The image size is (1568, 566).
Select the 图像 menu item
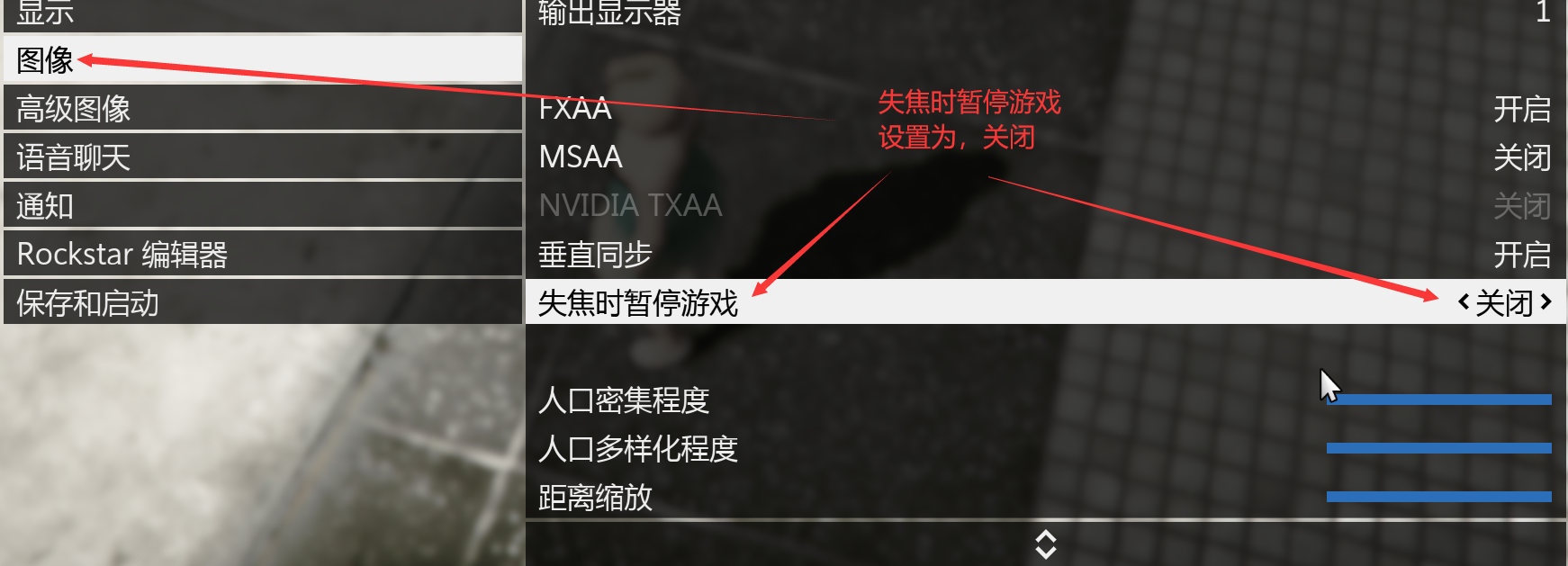click(x=263, y=59)
